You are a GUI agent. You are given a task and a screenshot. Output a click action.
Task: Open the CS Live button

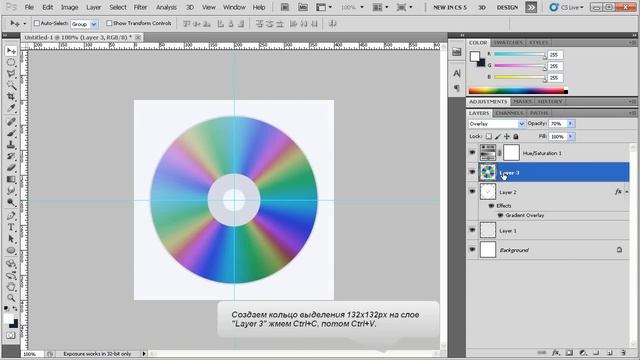[567, 7]
